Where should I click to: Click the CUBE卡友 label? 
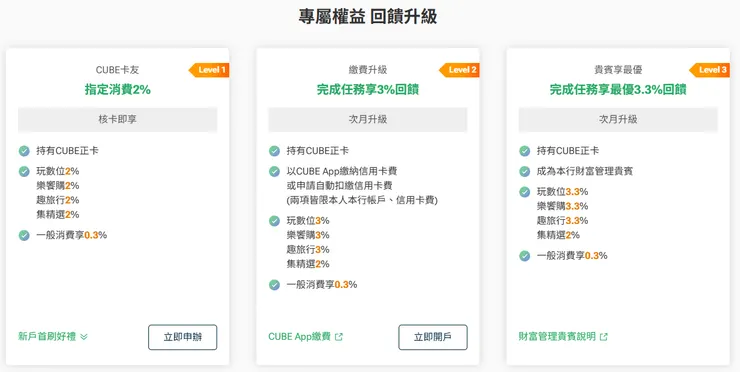[x=118, y=70]
